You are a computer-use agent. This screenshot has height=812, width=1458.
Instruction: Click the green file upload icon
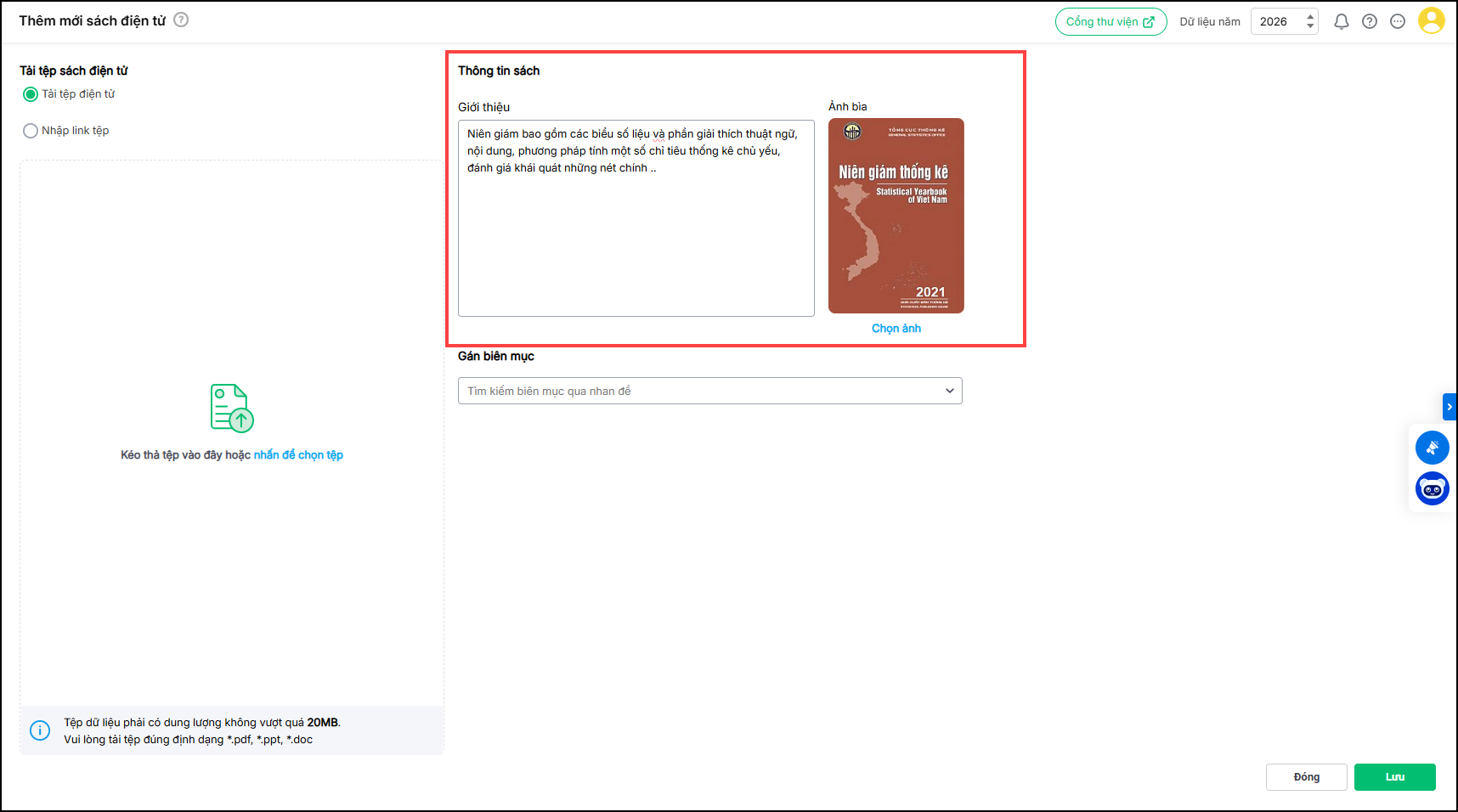pyautogui.click(x=232, y=408)
